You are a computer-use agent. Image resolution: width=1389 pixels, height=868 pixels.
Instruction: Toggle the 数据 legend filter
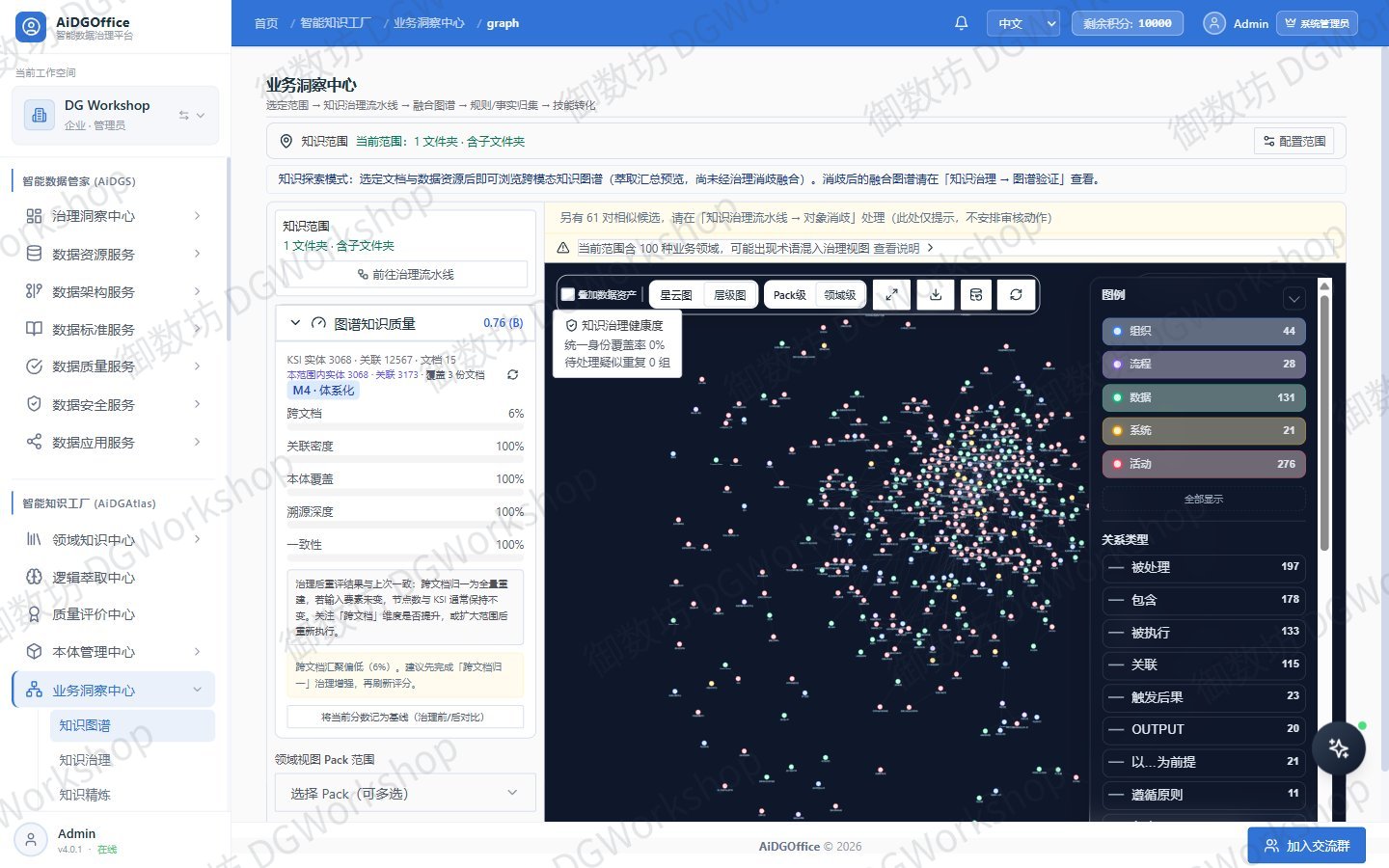pyautogui.click(x=1204, y=397)
